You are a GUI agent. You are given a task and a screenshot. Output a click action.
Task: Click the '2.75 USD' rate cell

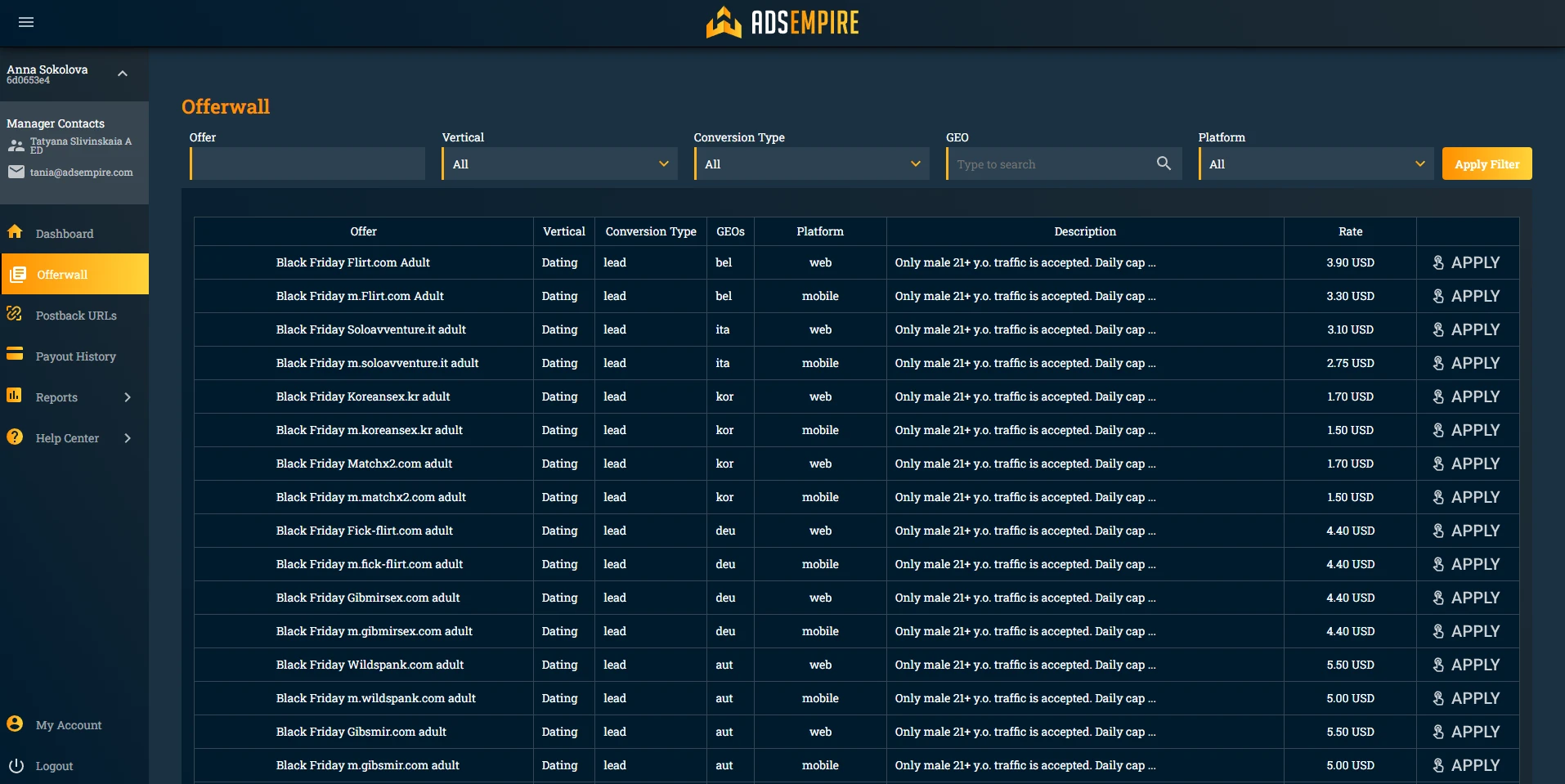tap(1350, 363)
